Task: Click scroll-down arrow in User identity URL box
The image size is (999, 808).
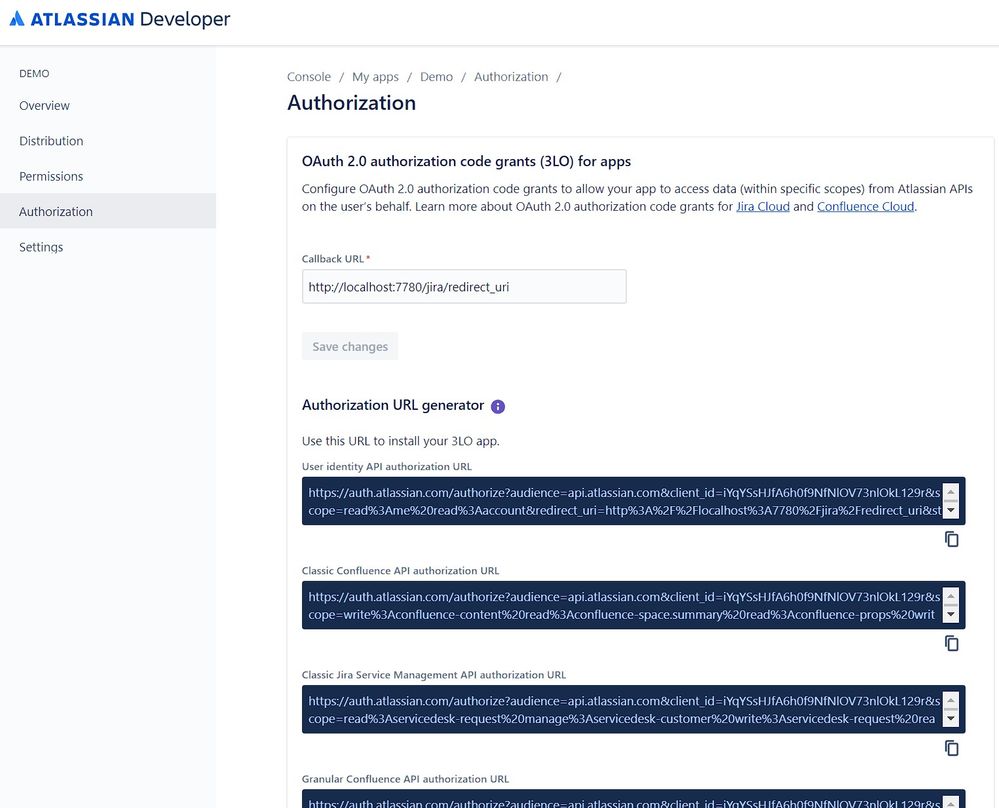Action: (951, 510)
